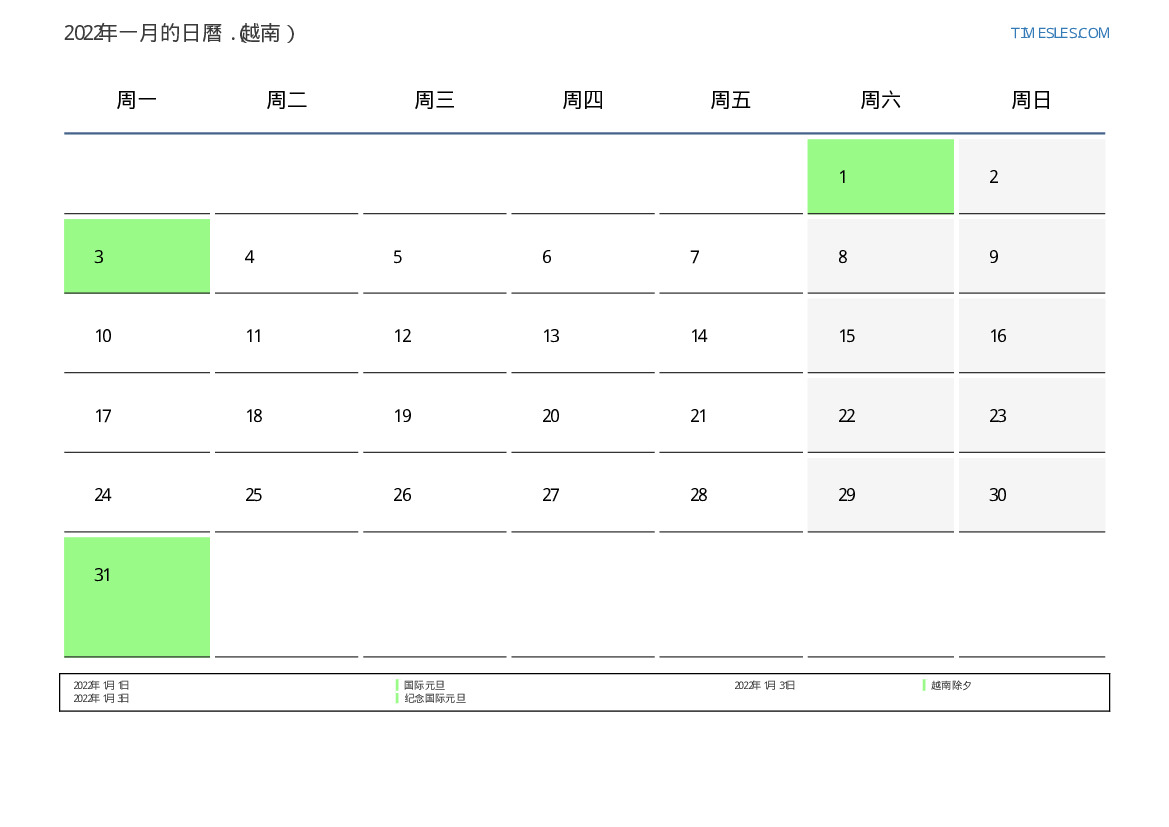Screen dimensions: 1169x827
Task: Click the 国际元旦 holiday label
Action: pyautogui.click(x=424, y=685)
